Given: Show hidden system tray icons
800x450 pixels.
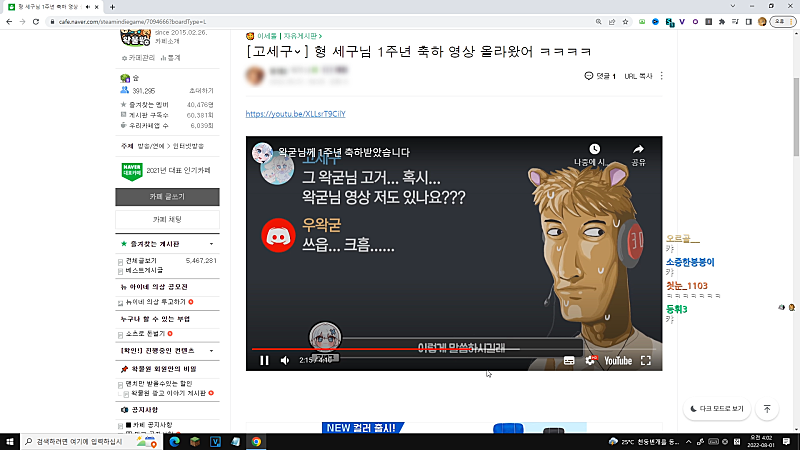Looking at the screenshot, I should coord(689,442).
